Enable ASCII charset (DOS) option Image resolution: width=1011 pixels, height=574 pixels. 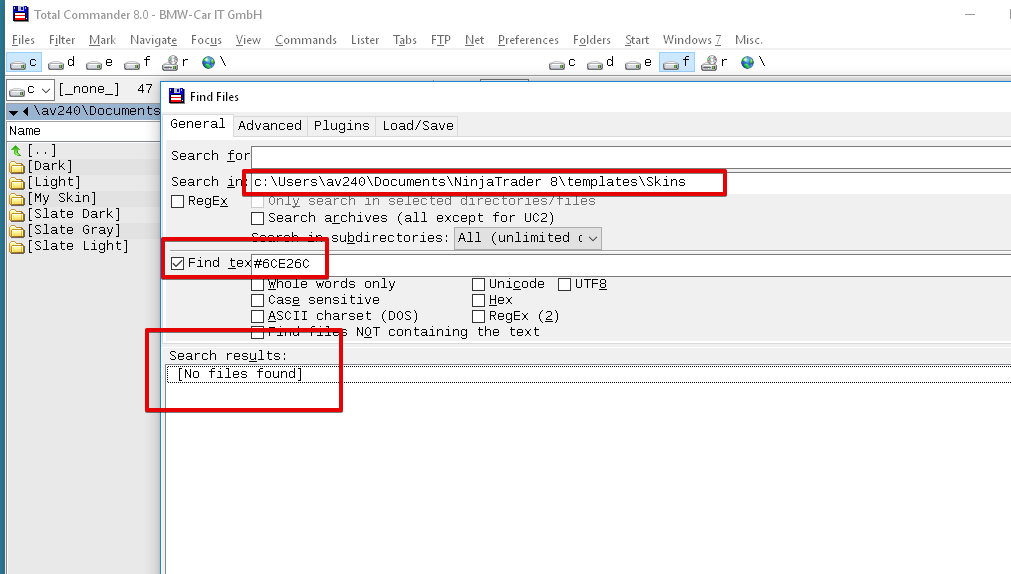[x=257, y=316]
